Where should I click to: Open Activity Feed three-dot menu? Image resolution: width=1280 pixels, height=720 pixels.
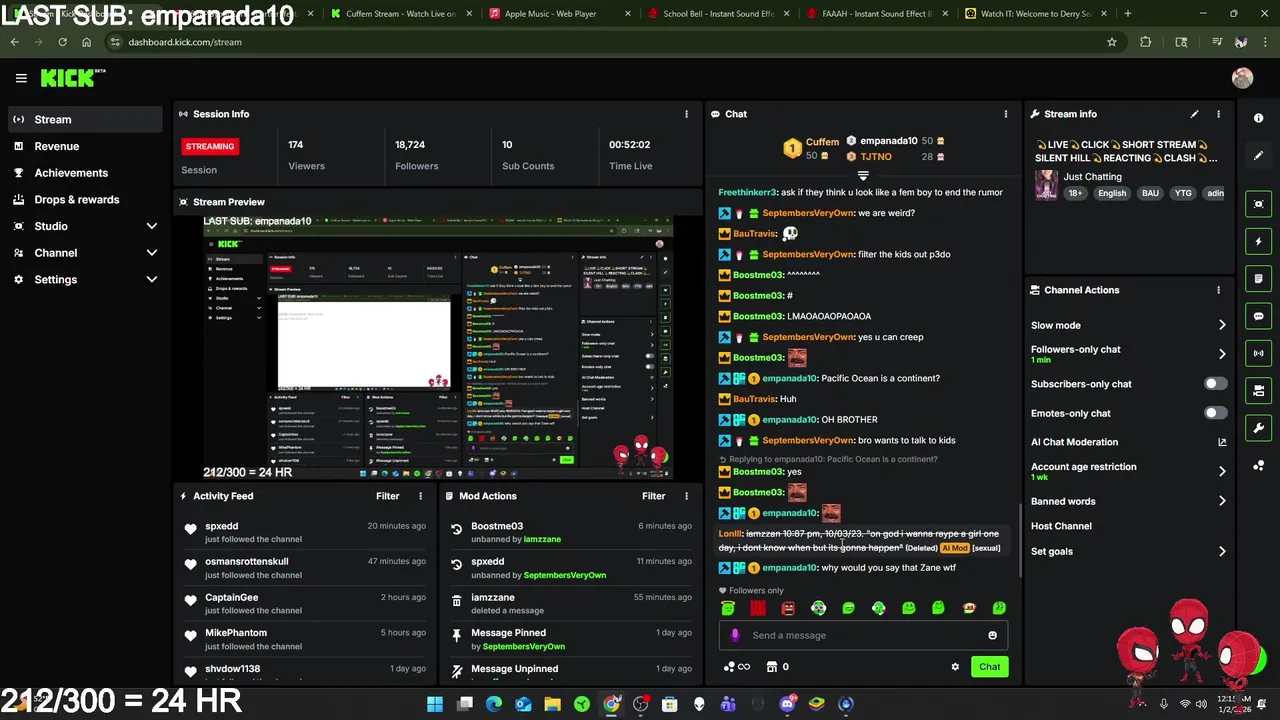pos(420,496)
